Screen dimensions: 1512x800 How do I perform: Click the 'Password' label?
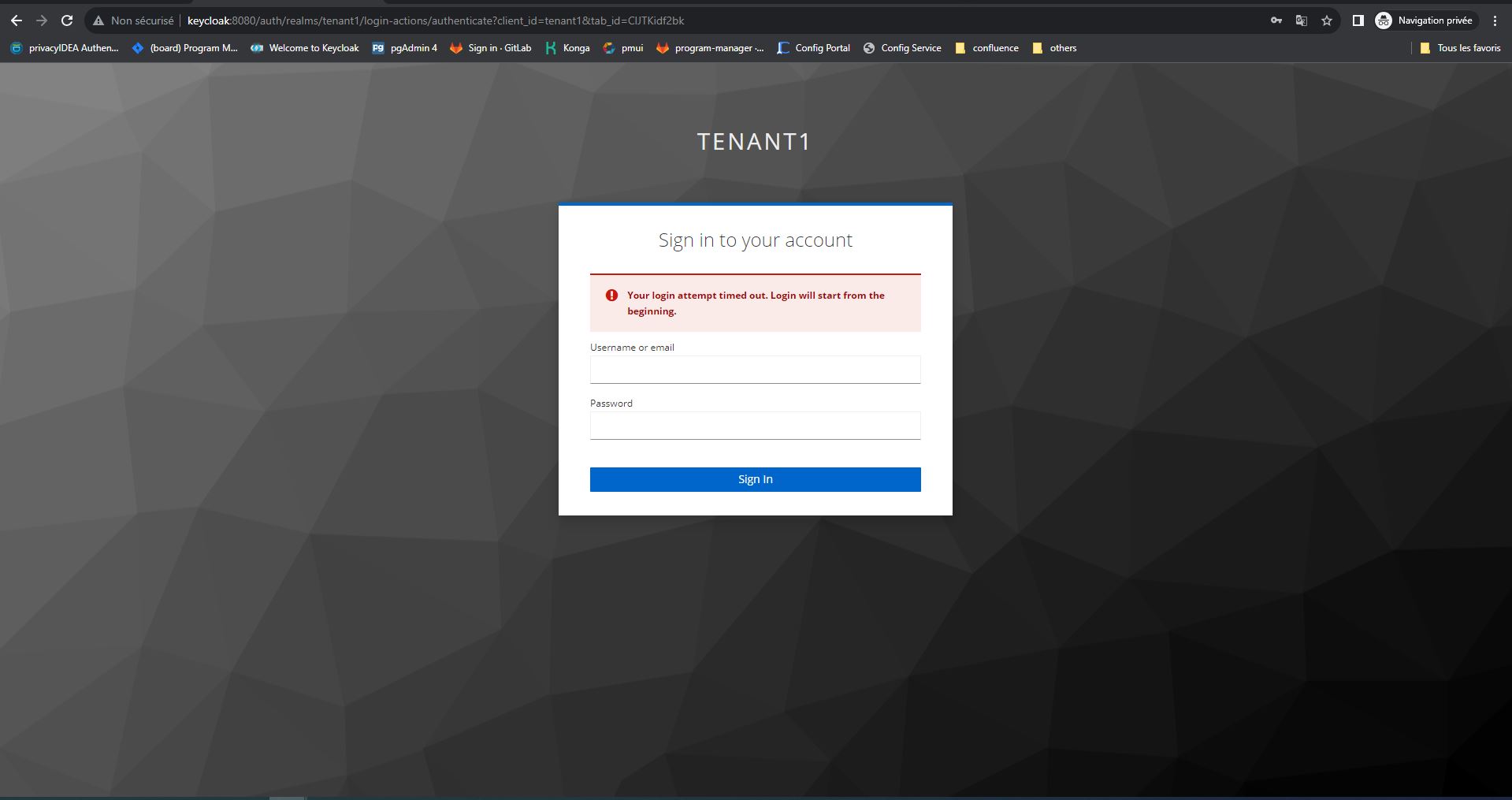click(611, 404)
